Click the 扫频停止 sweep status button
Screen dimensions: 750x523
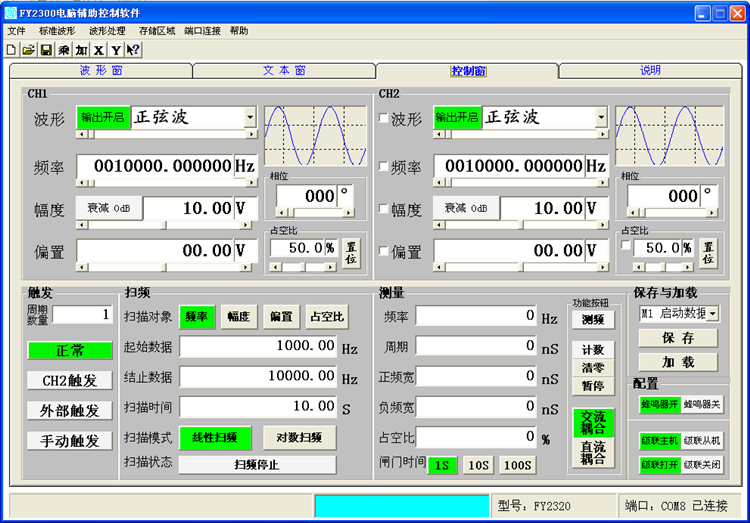coord(257,465)
